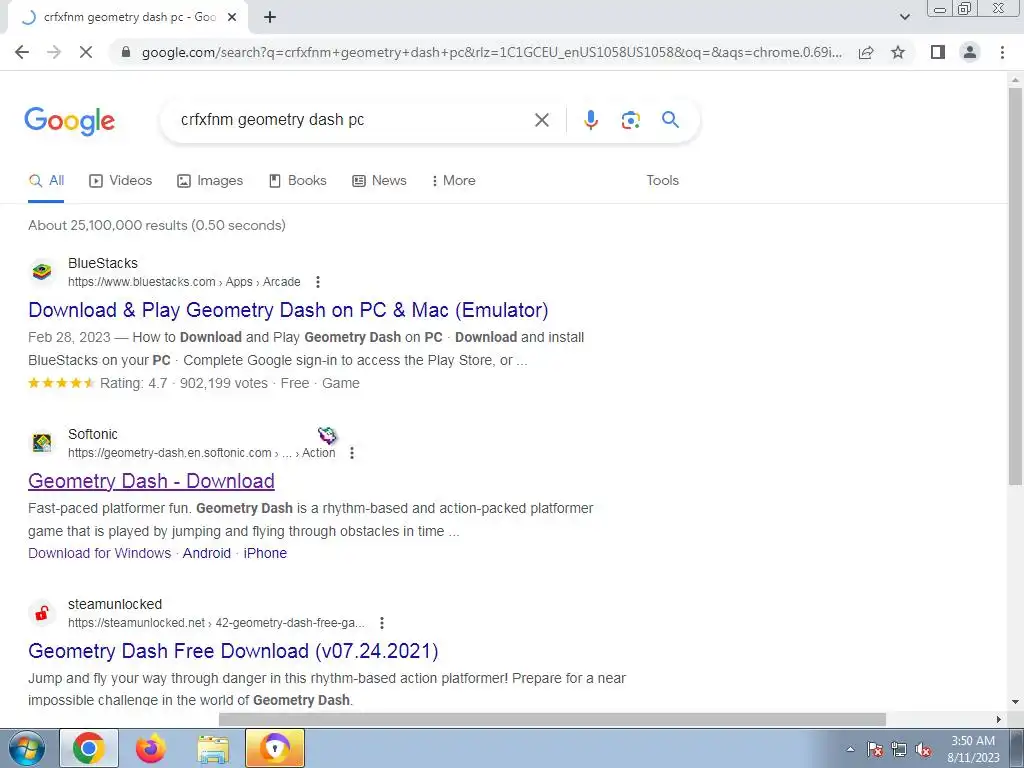Screen dimensions: 1024x768
Task: Click the padlock site info icon
Action: [126, 52]
